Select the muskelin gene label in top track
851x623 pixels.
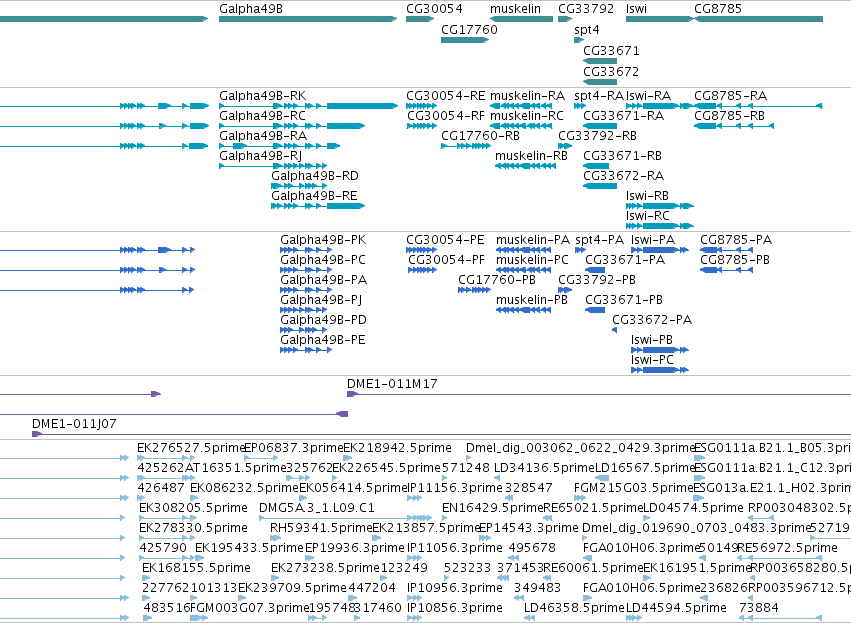pyautogui.click(x=515, y=9)
